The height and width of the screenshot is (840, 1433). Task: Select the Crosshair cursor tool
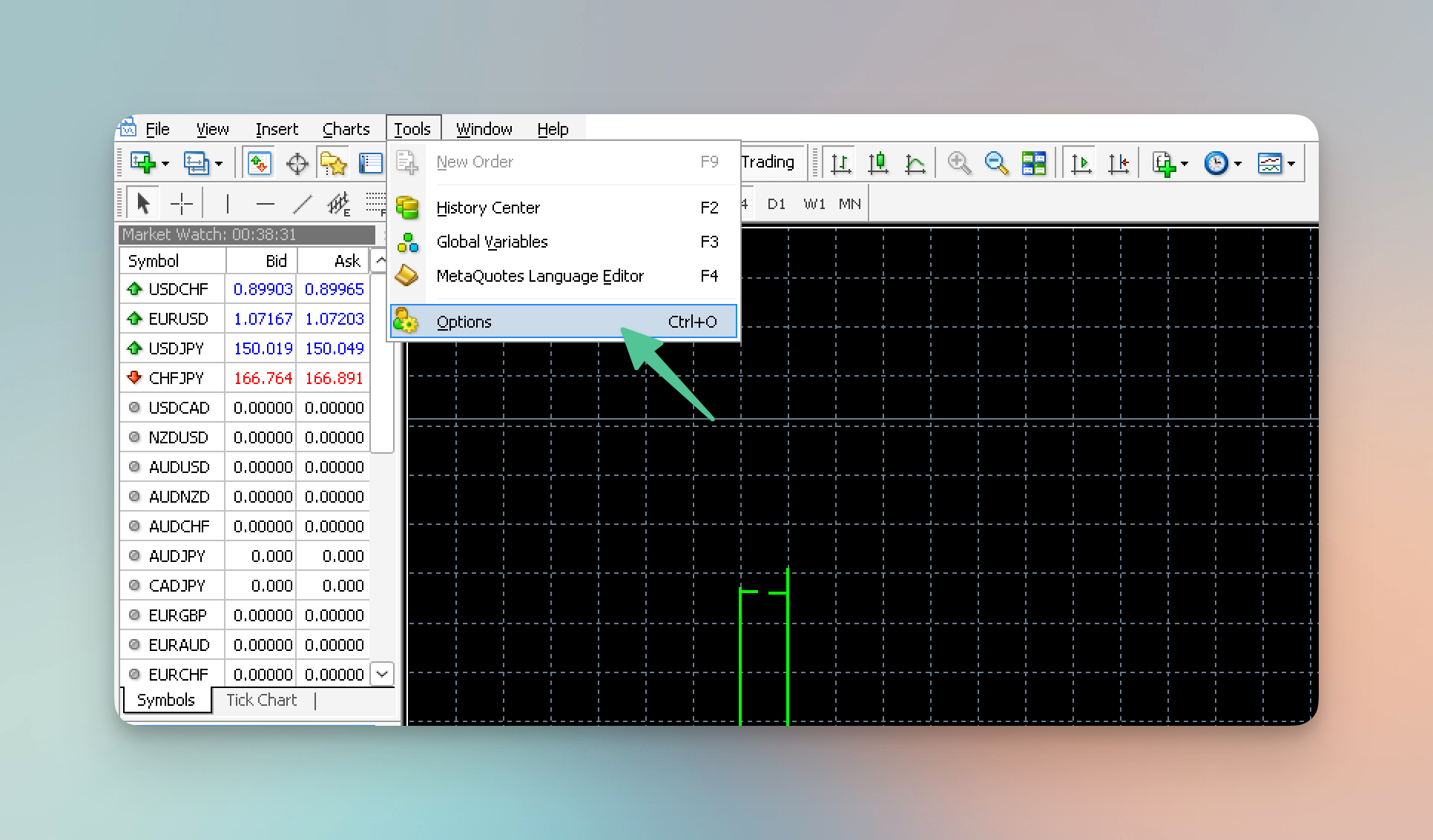181,203
